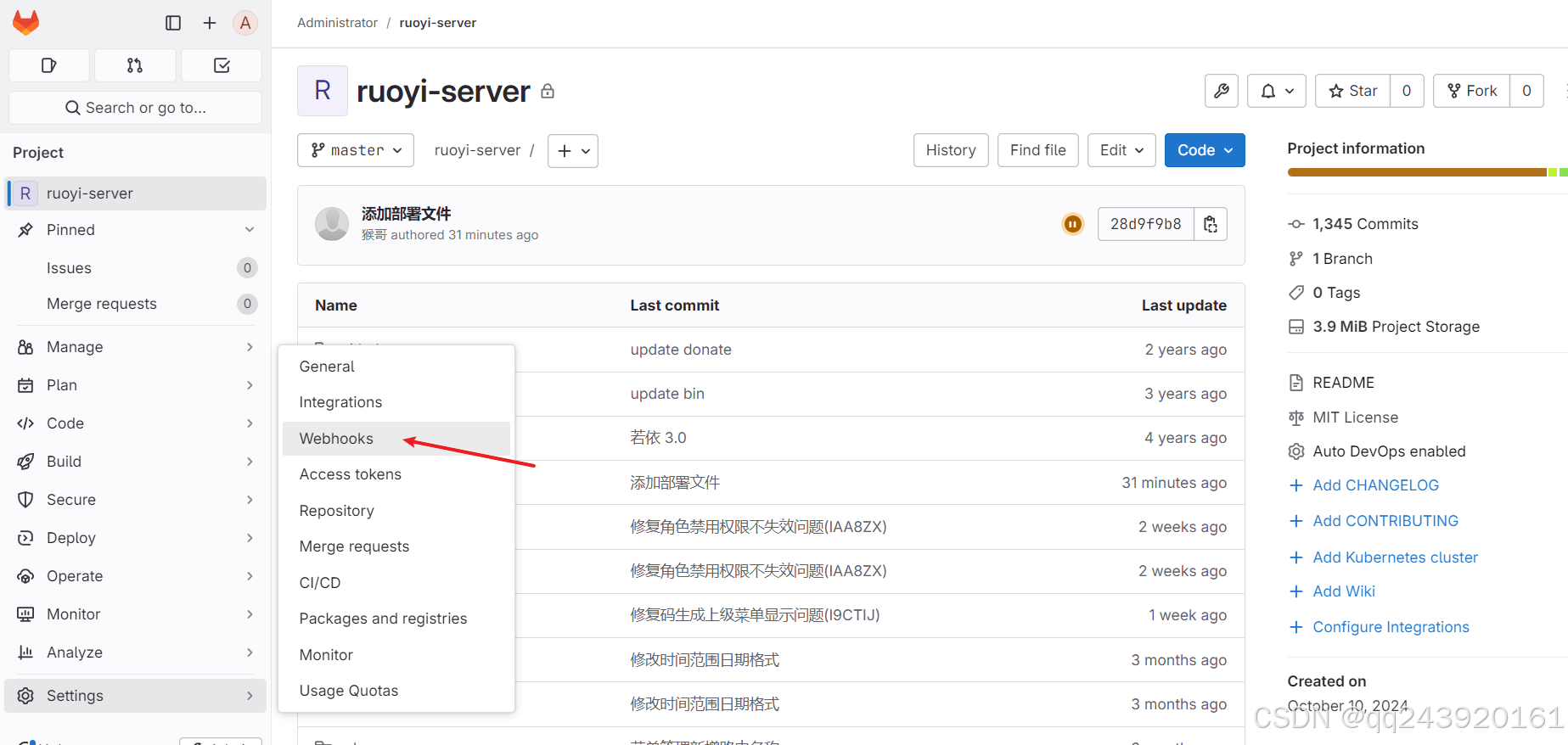Expand the Manage sidebar section
The image size is (1568, 745).
[136, 347]
